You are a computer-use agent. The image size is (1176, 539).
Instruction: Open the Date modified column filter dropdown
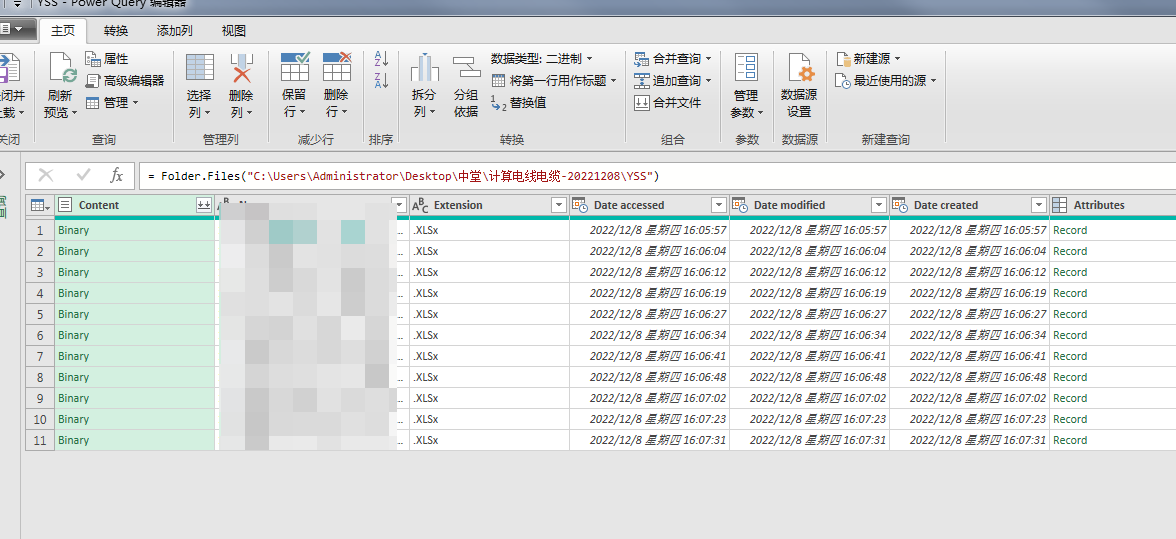pyautogui.click(x=879, y=205)
